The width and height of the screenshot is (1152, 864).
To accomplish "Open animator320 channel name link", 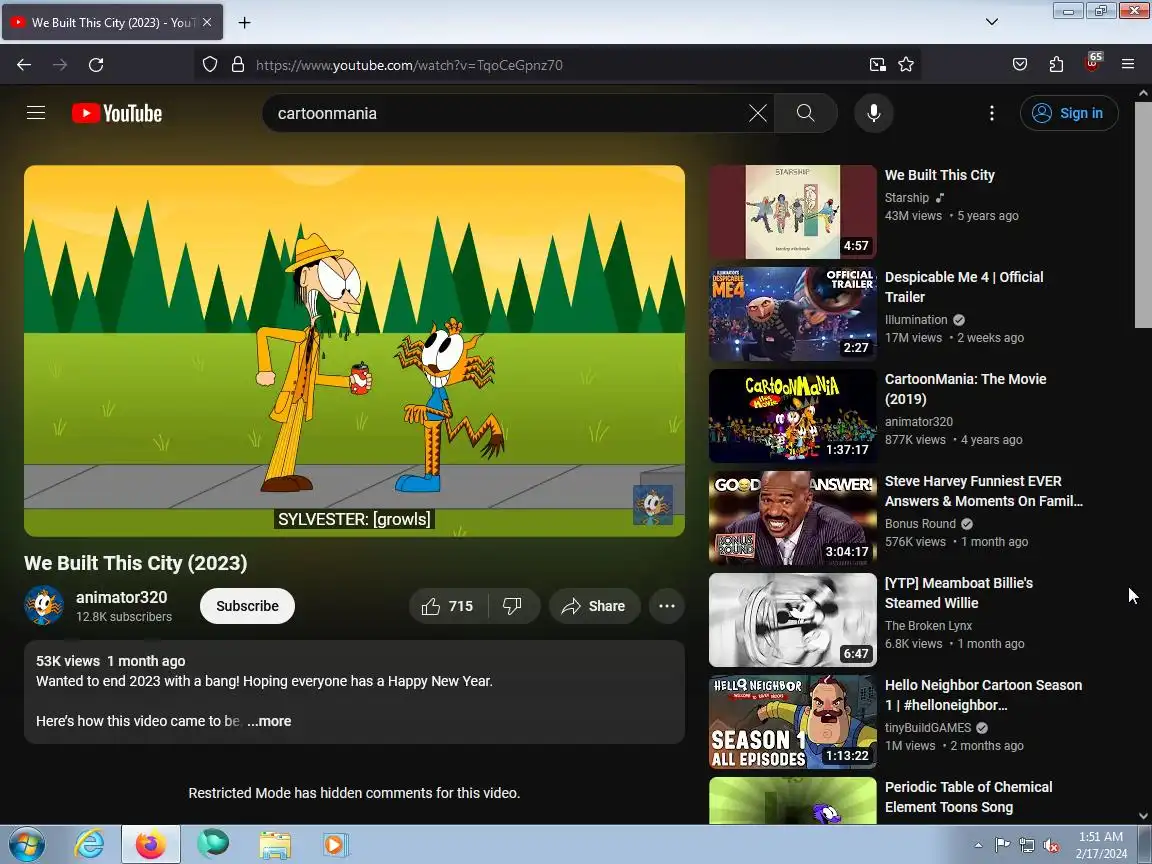I will 121,597.
